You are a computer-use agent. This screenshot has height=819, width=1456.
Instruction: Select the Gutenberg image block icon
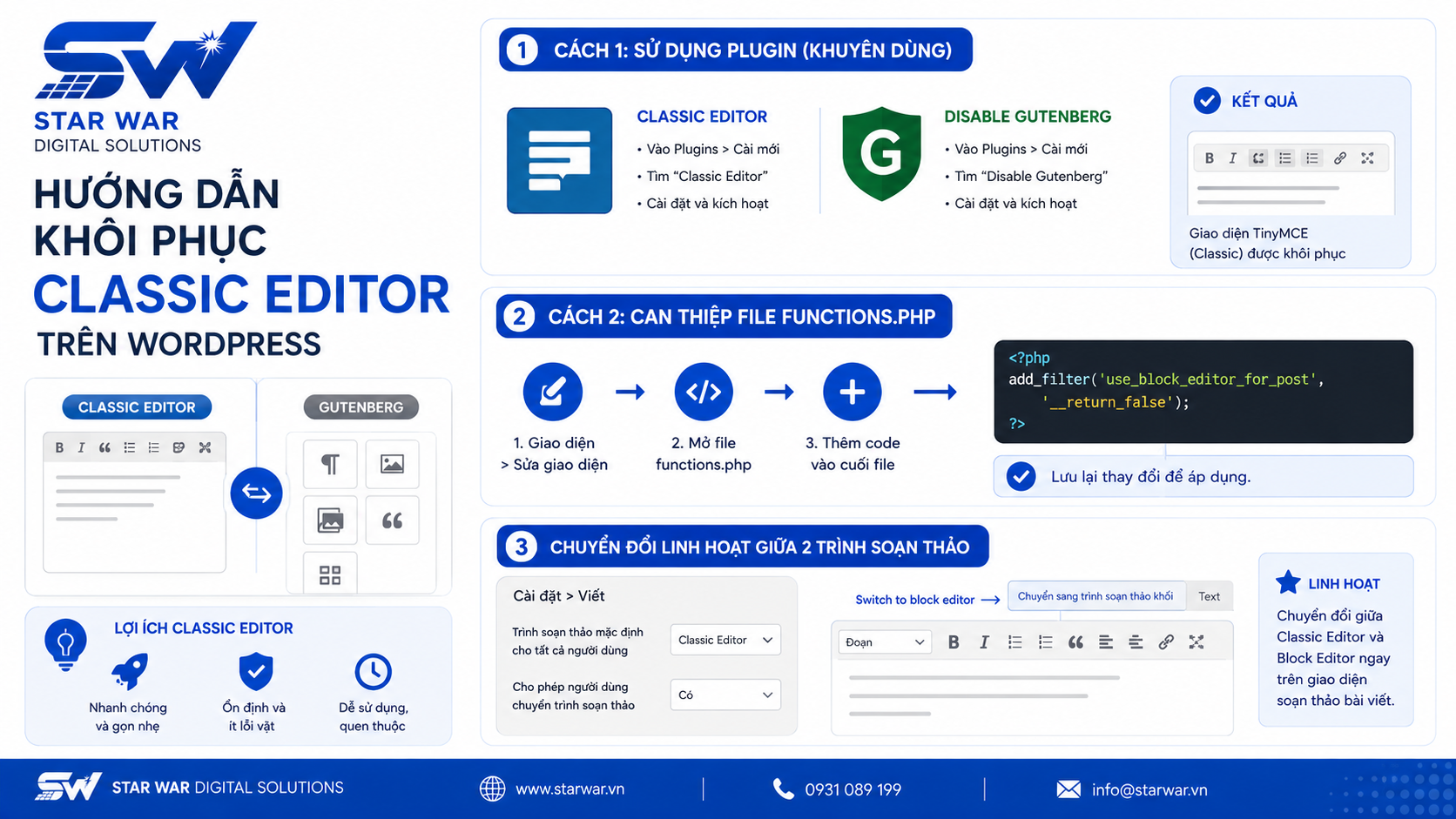coord(392,464)
